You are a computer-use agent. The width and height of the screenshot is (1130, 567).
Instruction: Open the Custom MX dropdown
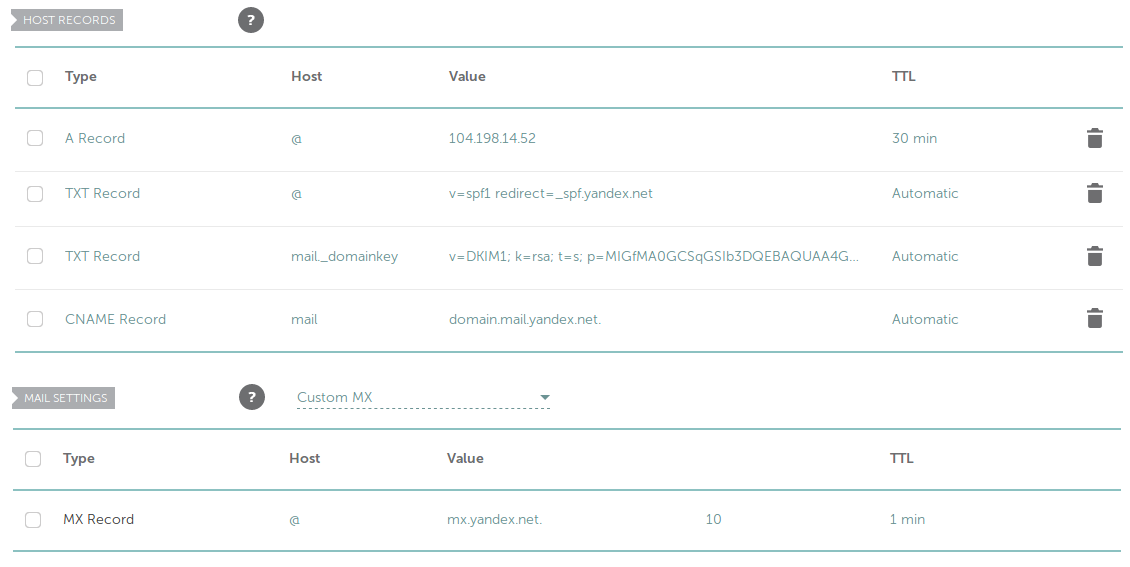point(423,397)
